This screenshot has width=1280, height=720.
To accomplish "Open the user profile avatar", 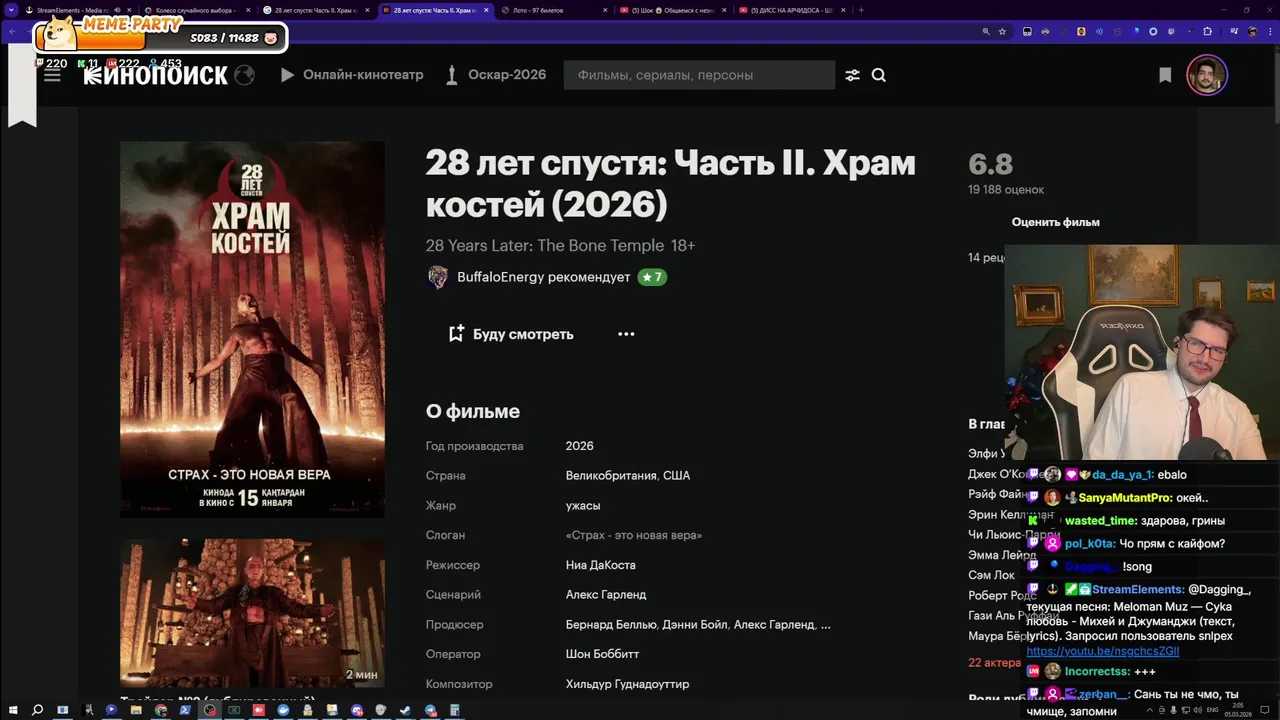I will tap(1207, 75).
